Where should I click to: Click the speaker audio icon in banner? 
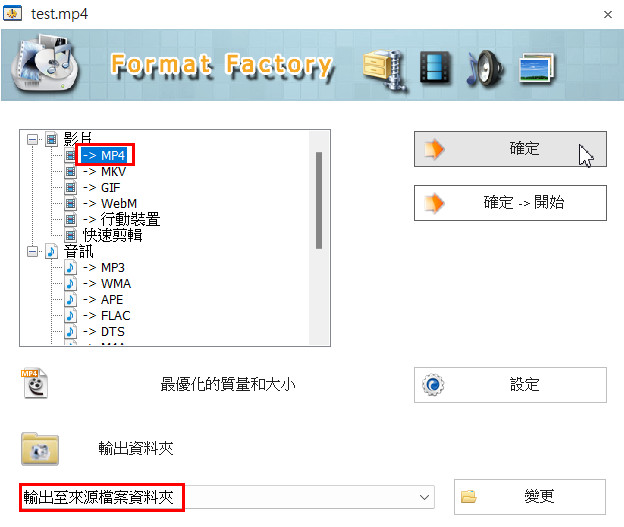(x=484, y=68)
